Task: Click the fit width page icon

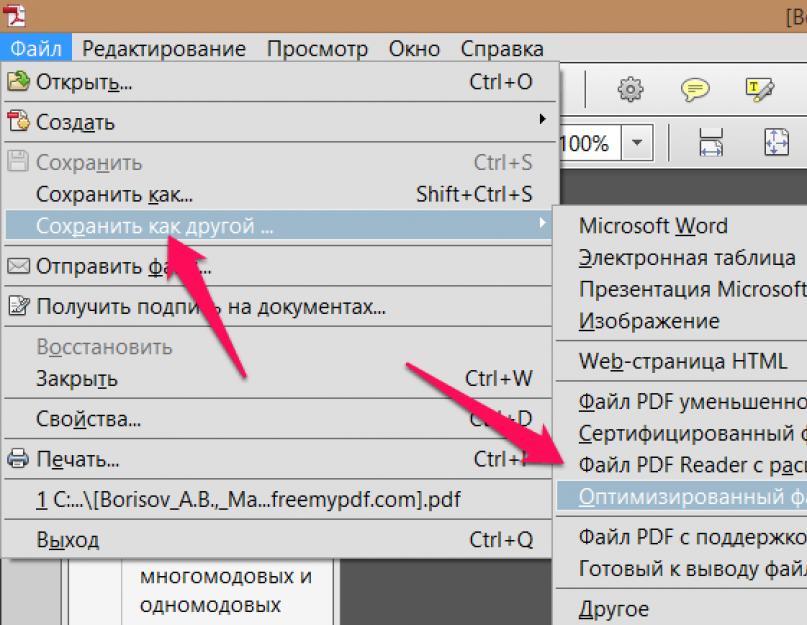Action: 711,142
